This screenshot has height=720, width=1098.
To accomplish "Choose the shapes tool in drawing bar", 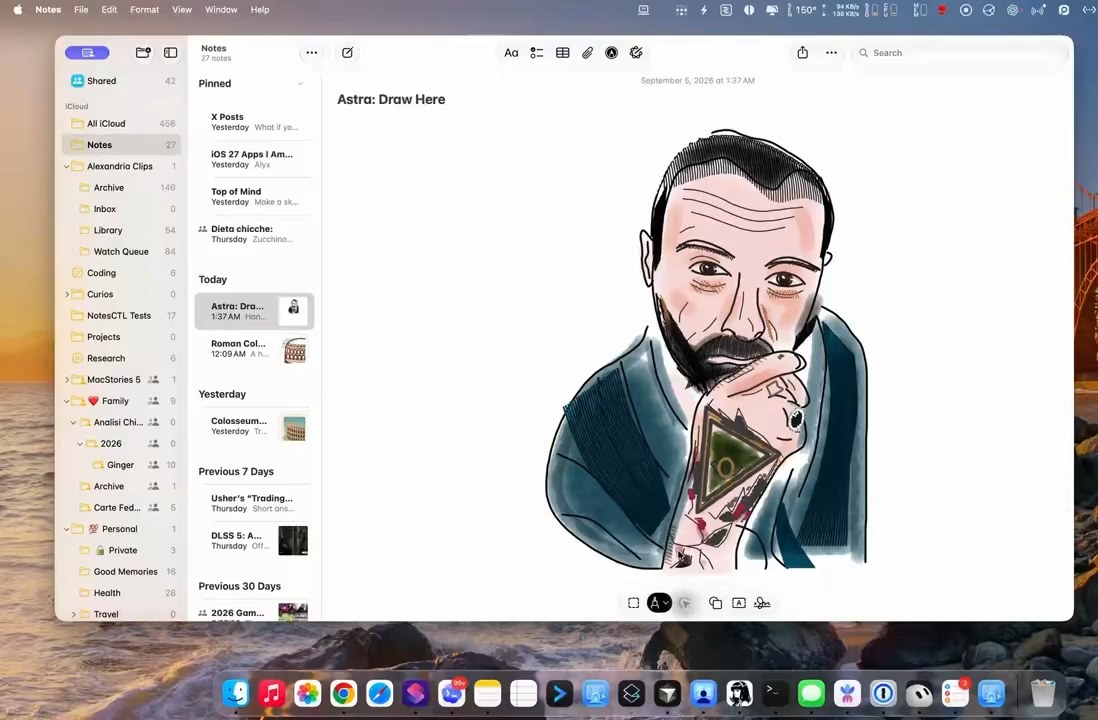I will (x=715, y=603).
